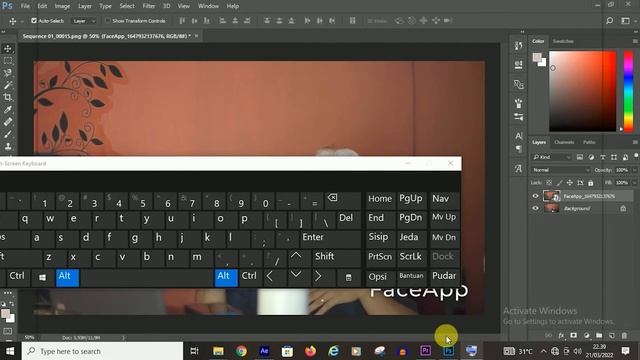Open the Paragraph panel icon

[518, 149]
